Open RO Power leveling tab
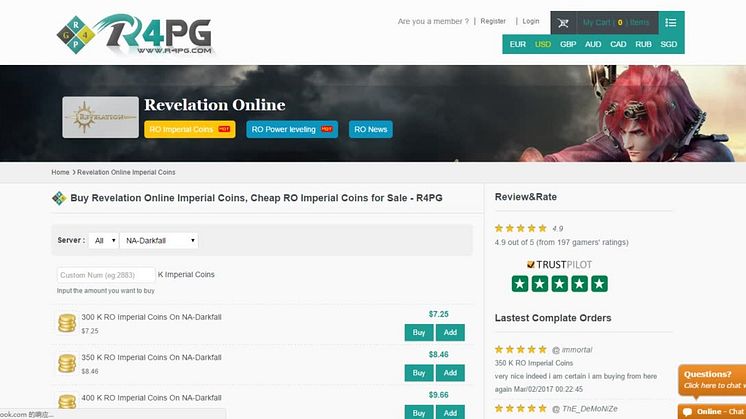Screen dimensions: 746x419 point(292,129)
